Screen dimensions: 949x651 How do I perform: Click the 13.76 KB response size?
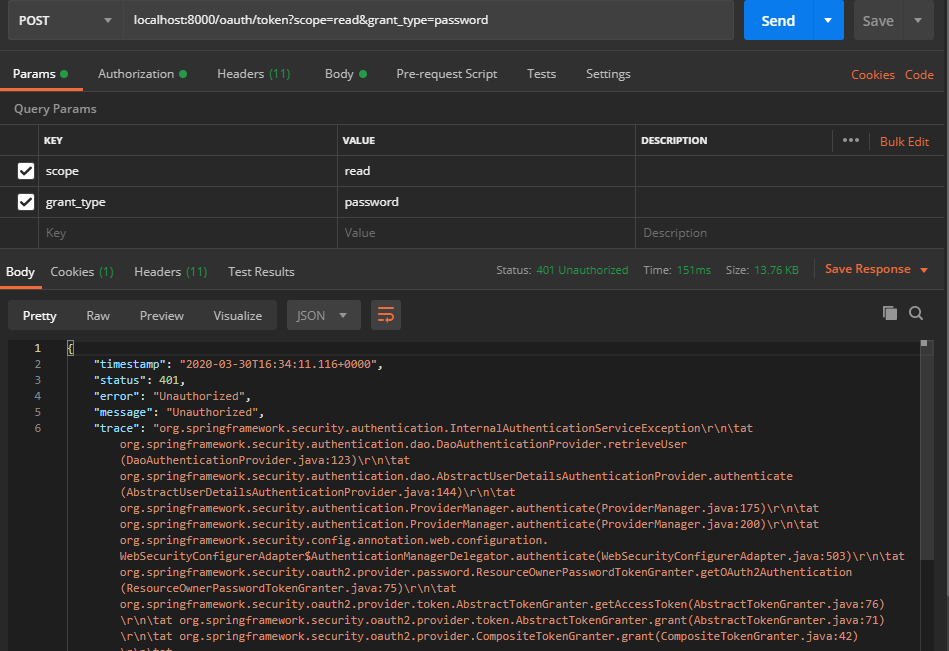point(776,270)
